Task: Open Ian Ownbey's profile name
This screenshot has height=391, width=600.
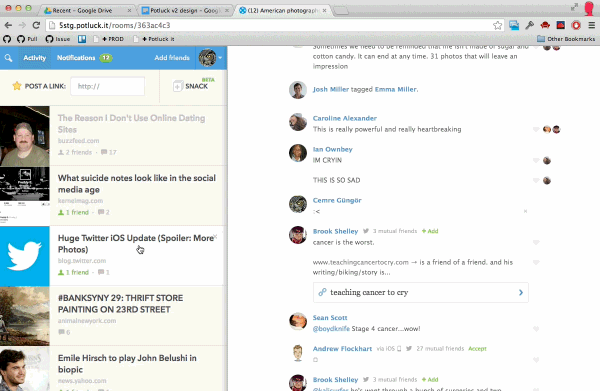Action: click(x=333, y=149)
